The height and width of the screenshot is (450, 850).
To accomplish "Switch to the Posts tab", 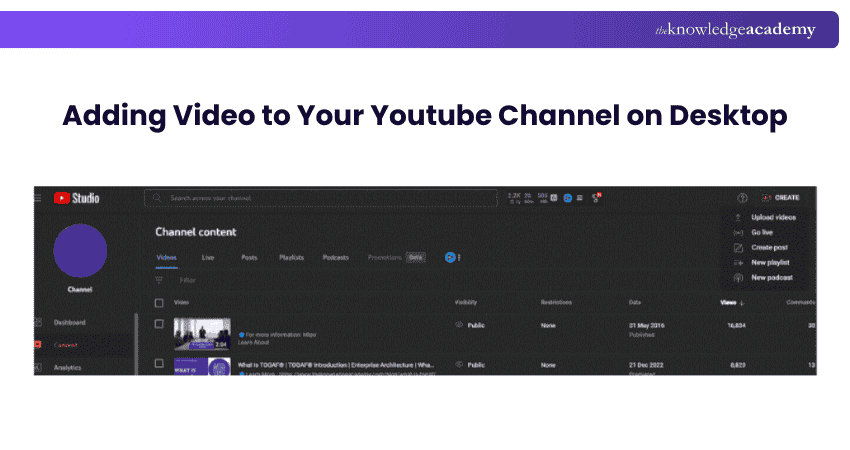I will point(249,258).
